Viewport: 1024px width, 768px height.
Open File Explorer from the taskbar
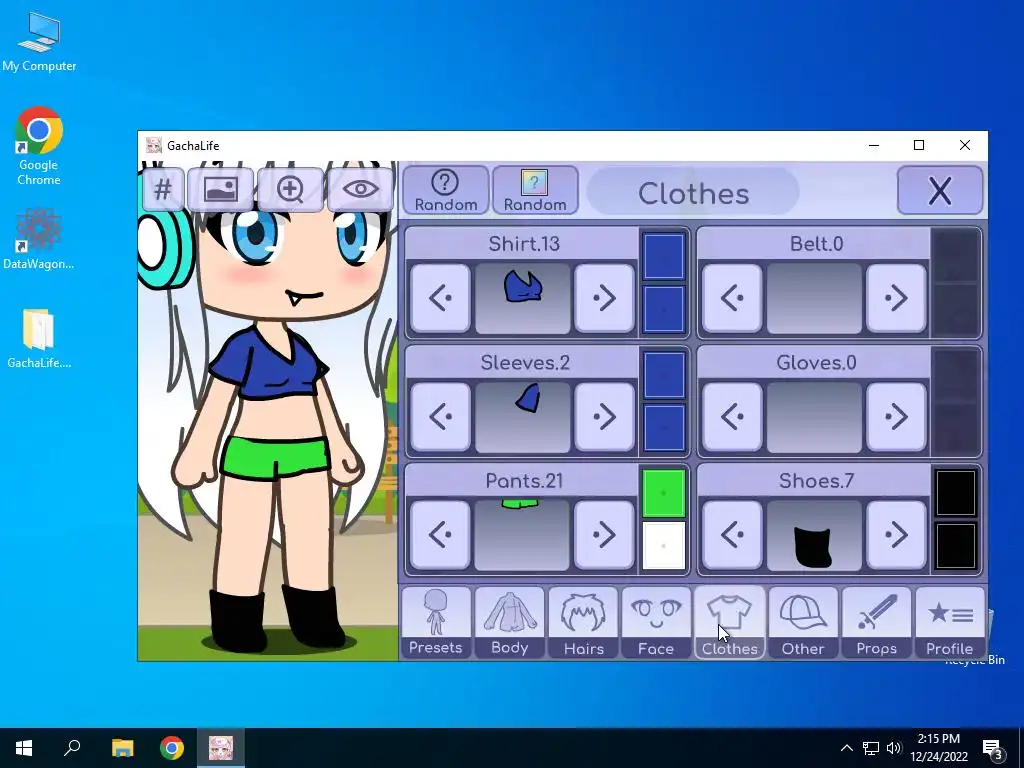click(x=122, y=748)
